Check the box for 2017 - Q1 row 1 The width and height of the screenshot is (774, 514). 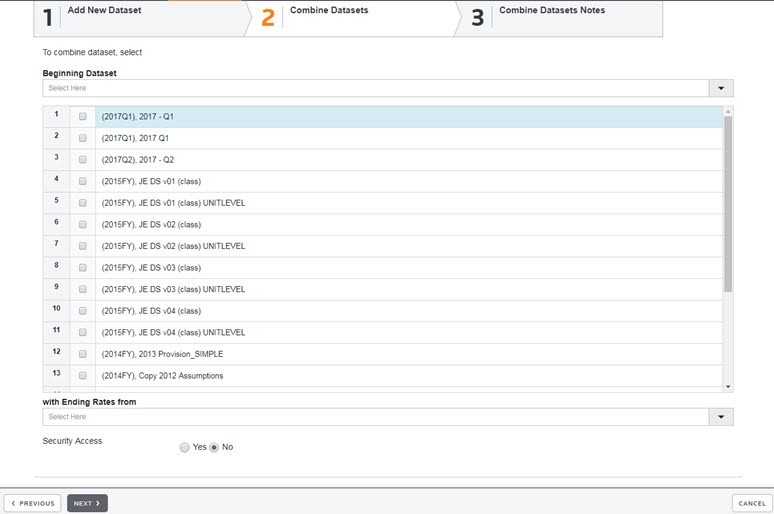pyautogui.click(x=83, y=117)
